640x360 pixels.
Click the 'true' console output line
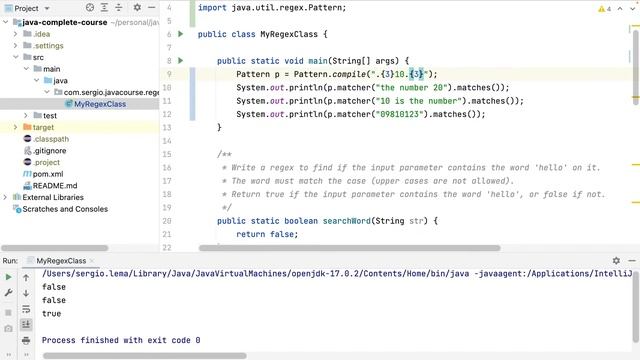coord(51,313)
